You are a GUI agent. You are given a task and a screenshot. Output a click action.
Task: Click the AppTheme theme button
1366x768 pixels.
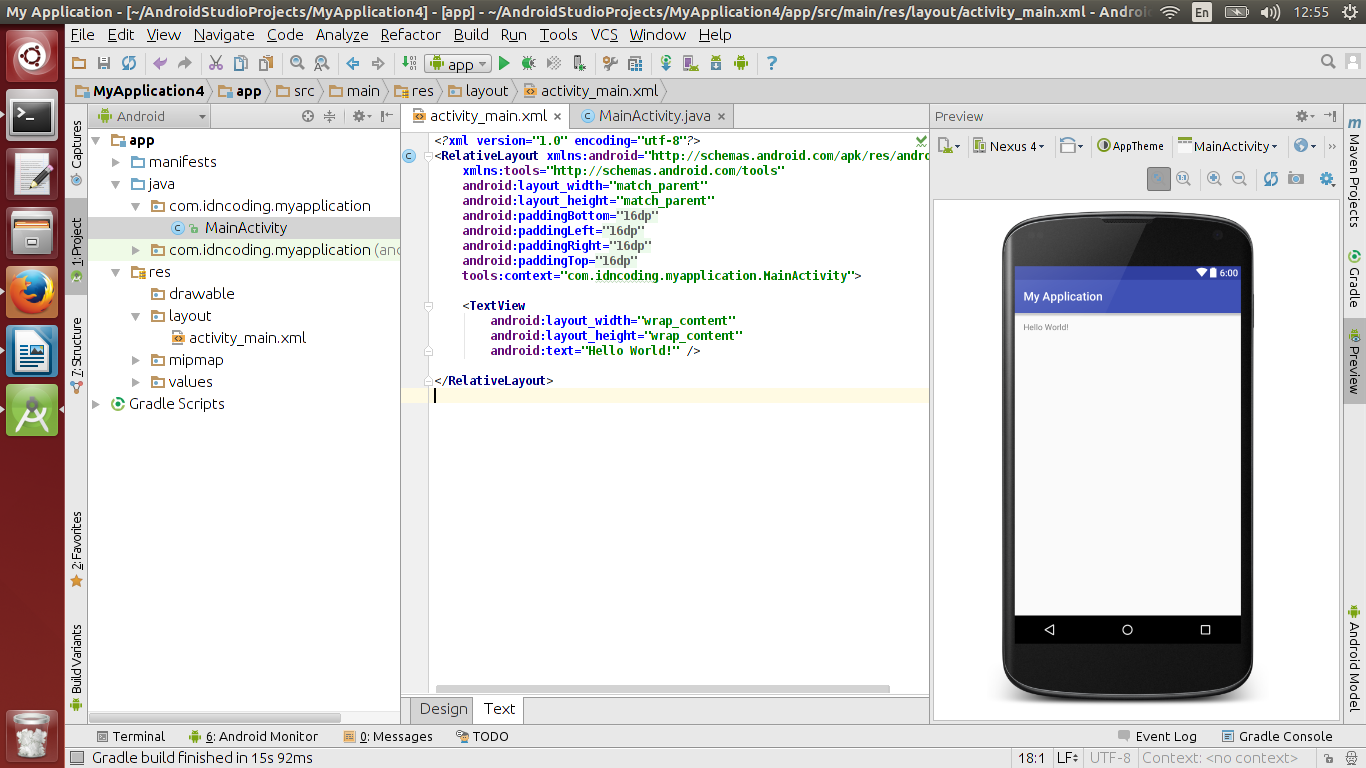[x=1131, y=146]
